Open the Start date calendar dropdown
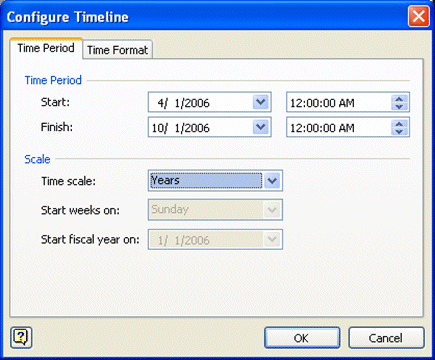Screen dimensions: 435x360 pyautogui.click(x=261, y=102)
